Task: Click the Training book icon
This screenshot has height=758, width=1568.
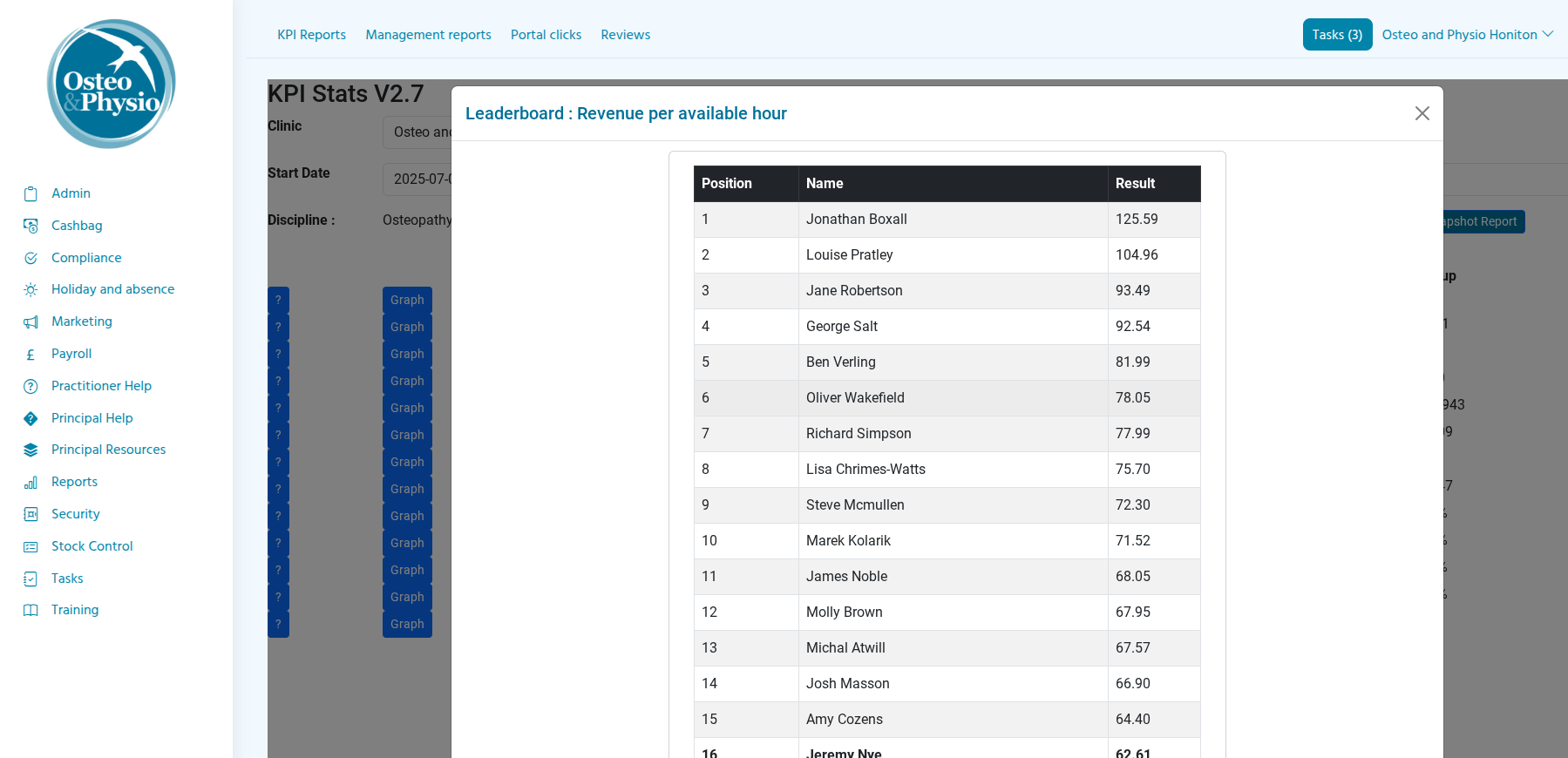Action: click(x=31, y=610)
